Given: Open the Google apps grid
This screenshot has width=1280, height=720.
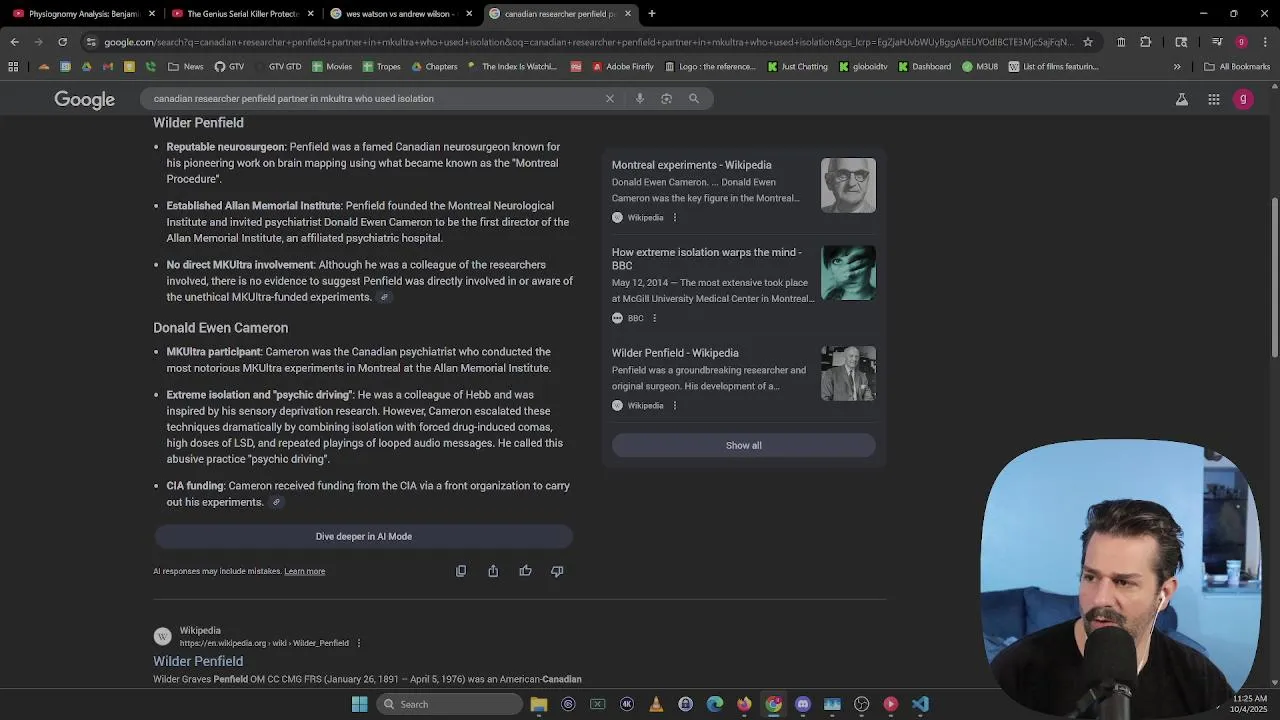Looking at the screenshot, I should pos(1214,99).
